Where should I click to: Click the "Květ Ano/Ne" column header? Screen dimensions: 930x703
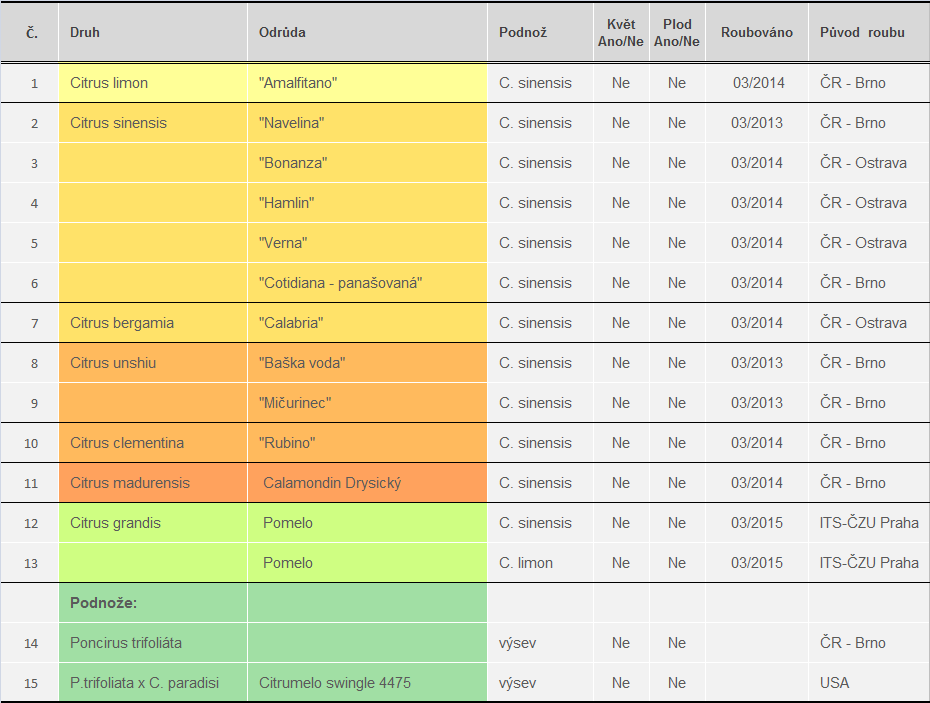[x=621, y=32]
